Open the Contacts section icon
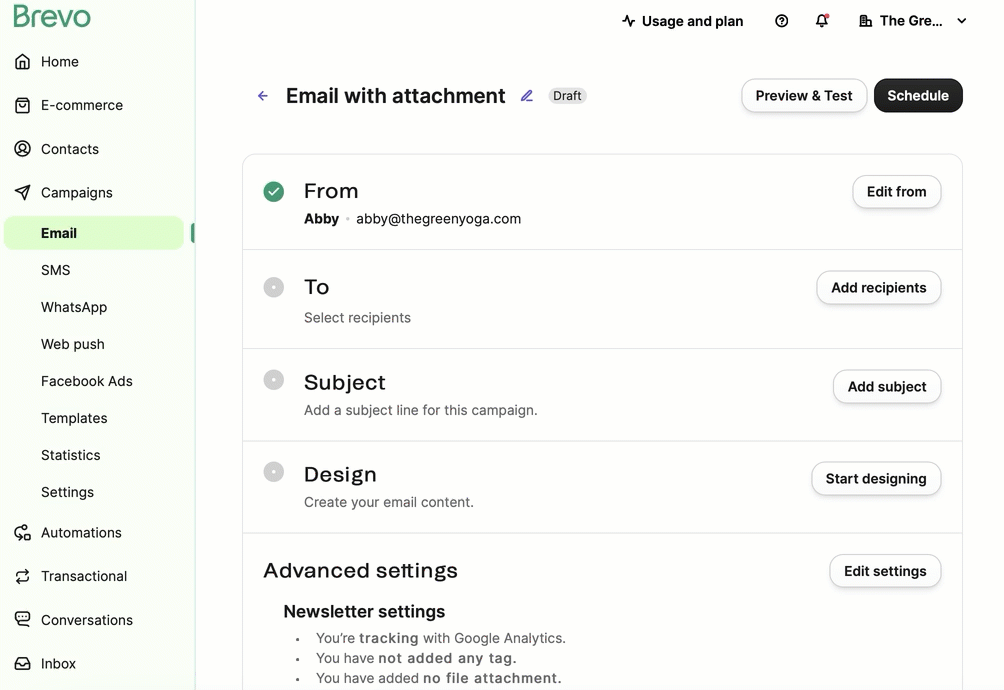The image size is (1004, 690). tap(21, 148)
